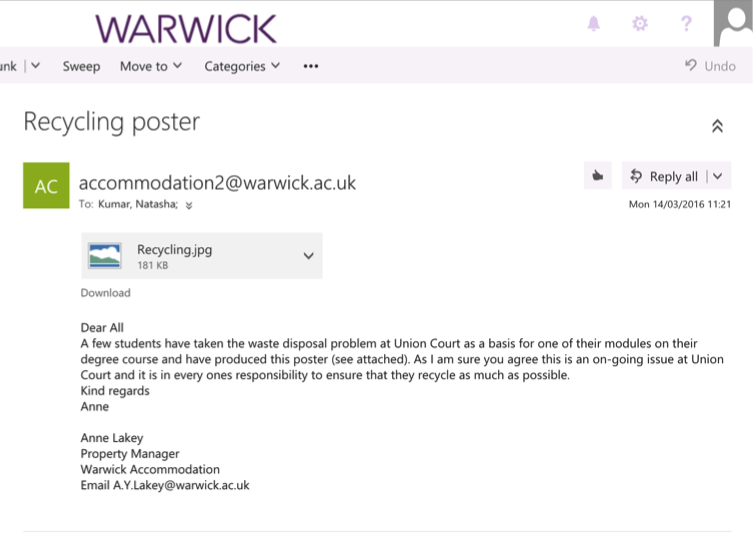The height and width of the screenshot is (544, 753).
Task: Click the Recycling.jpg image file icon
Action: (x=105, y=255)
